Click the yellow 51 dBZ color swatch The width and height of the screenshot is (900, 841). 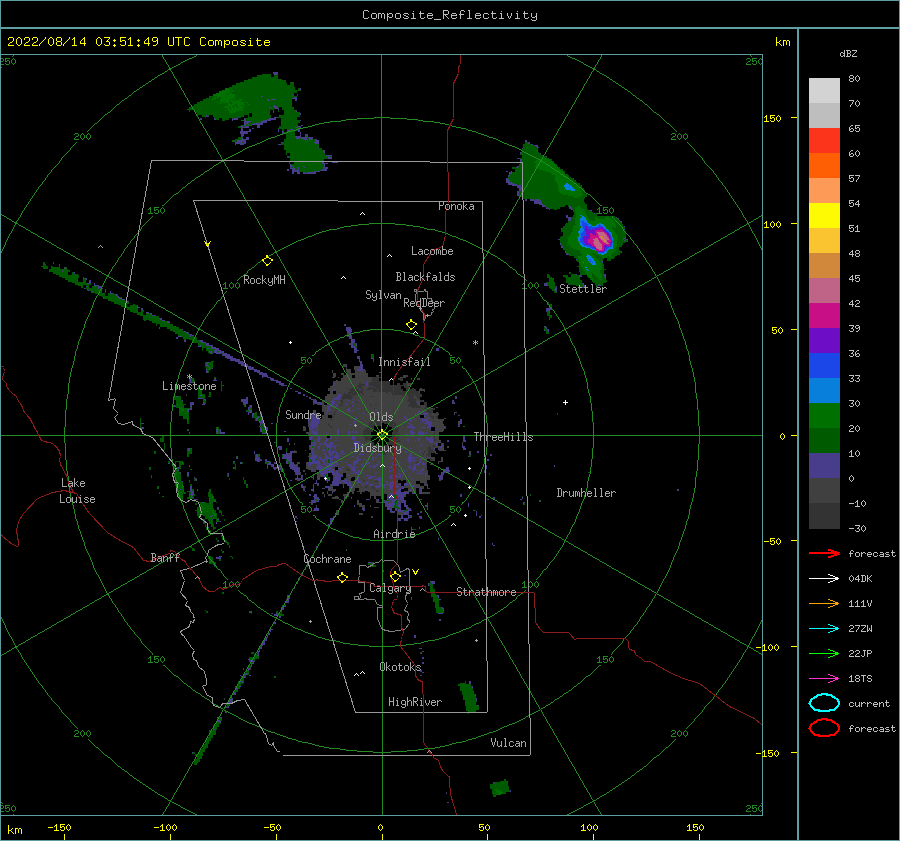(x=824, y=216)
